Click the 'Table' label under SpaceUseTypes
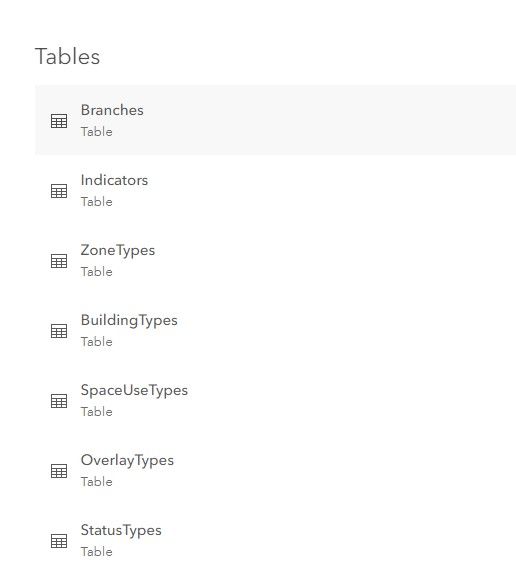Image resolution: width=516 pixels, height=576 pixels. click(97, 411)
